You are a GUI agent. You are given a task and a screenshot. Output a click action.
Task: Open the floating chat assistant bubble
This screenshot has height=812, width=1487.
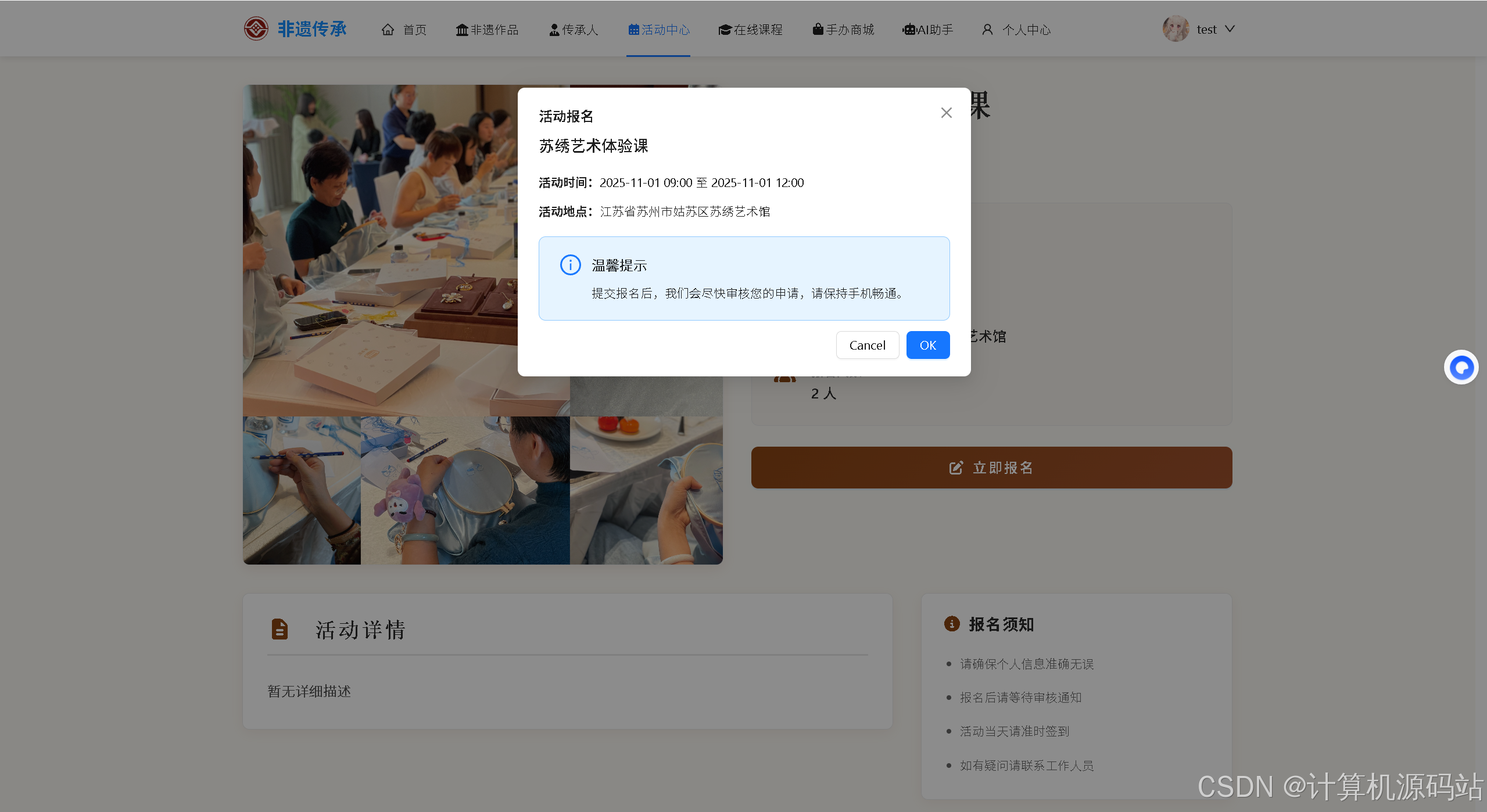click(1461, 367)
